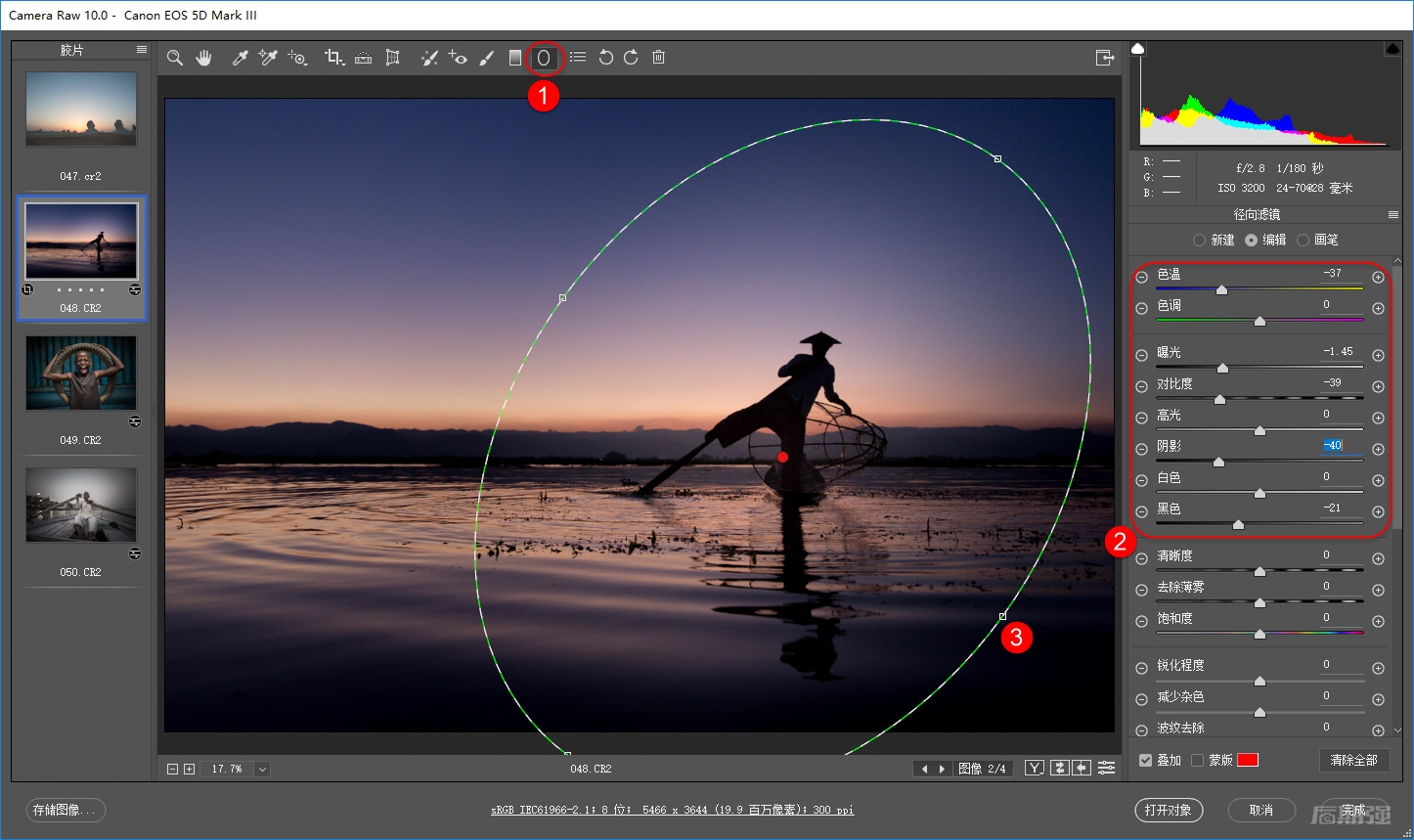Select the Graduated Filter tool
1414x840 pixels.
point(515,58)
